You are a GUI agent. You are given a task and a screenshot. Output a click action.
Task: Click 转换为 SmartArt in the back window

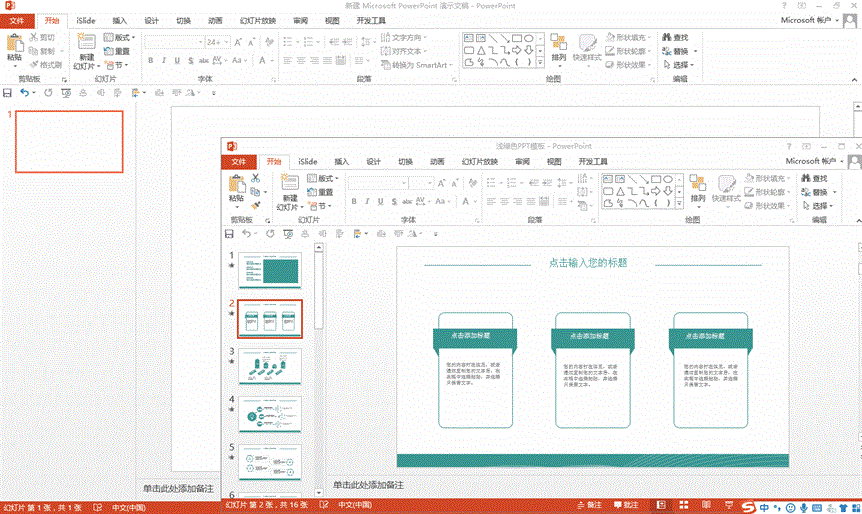point(418,65)
